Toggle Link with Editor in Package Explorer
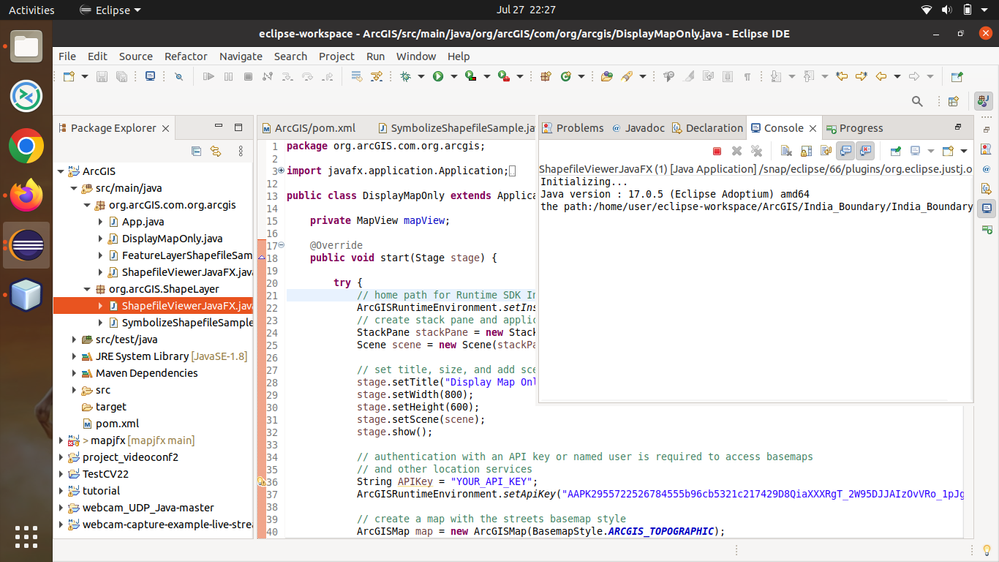 pyautogui.click(x=215, y=151)
